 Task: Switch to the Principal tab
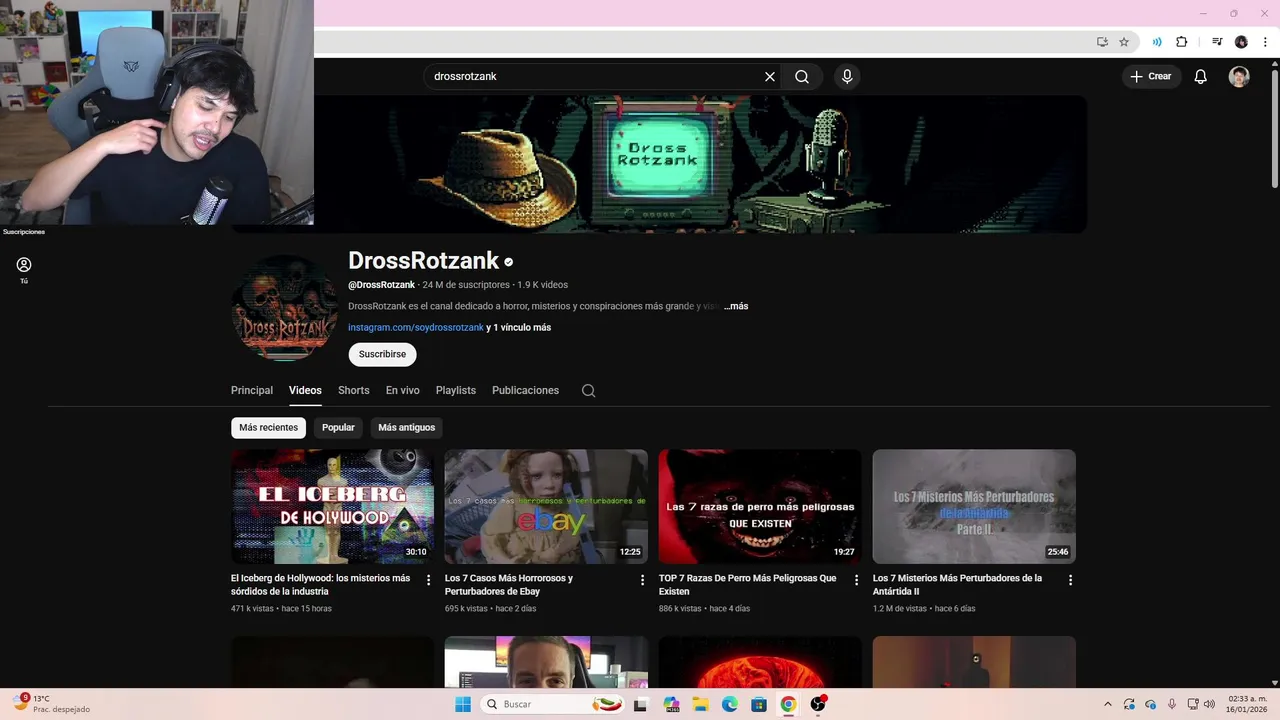[252, 390]
